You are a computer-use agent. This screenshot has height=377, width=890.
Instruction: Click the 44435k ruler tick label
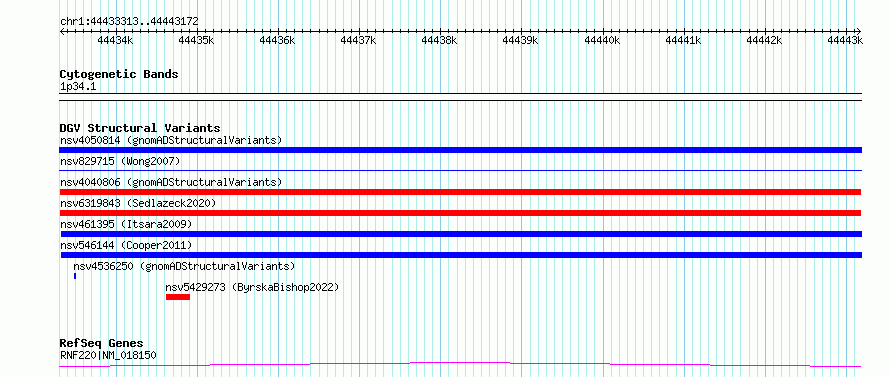pyautogui.click(x=196, y=40)
